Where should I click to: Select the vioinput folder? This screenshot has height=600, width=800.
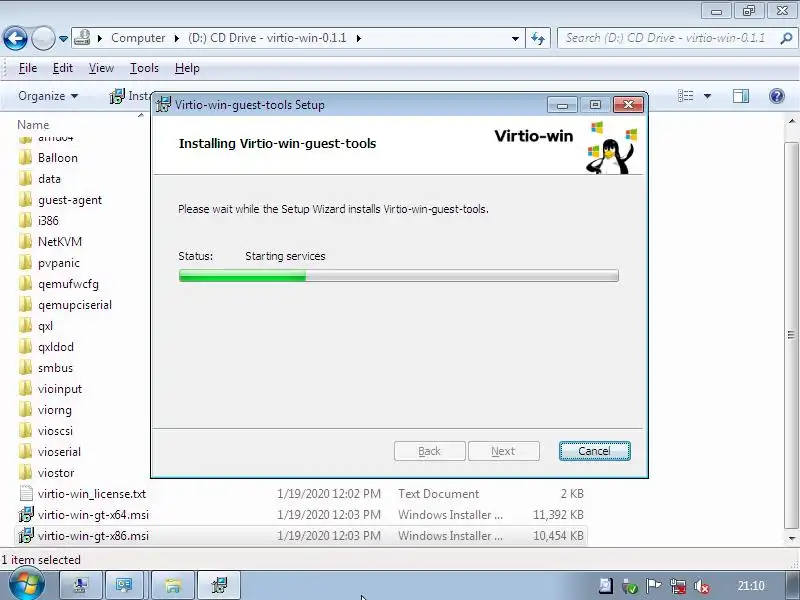[x=60, y=389]
